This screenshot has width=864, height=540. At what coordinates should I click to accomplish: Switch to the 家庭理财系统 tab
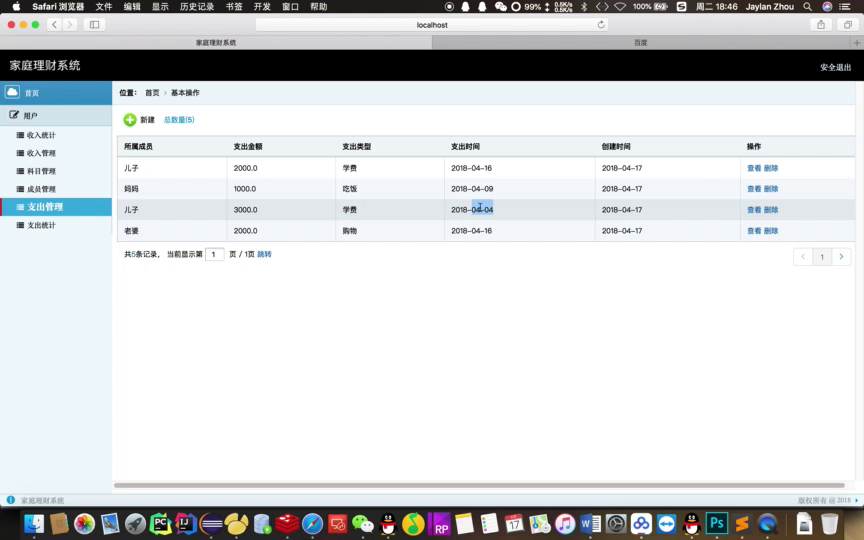(x=216, y=42)
